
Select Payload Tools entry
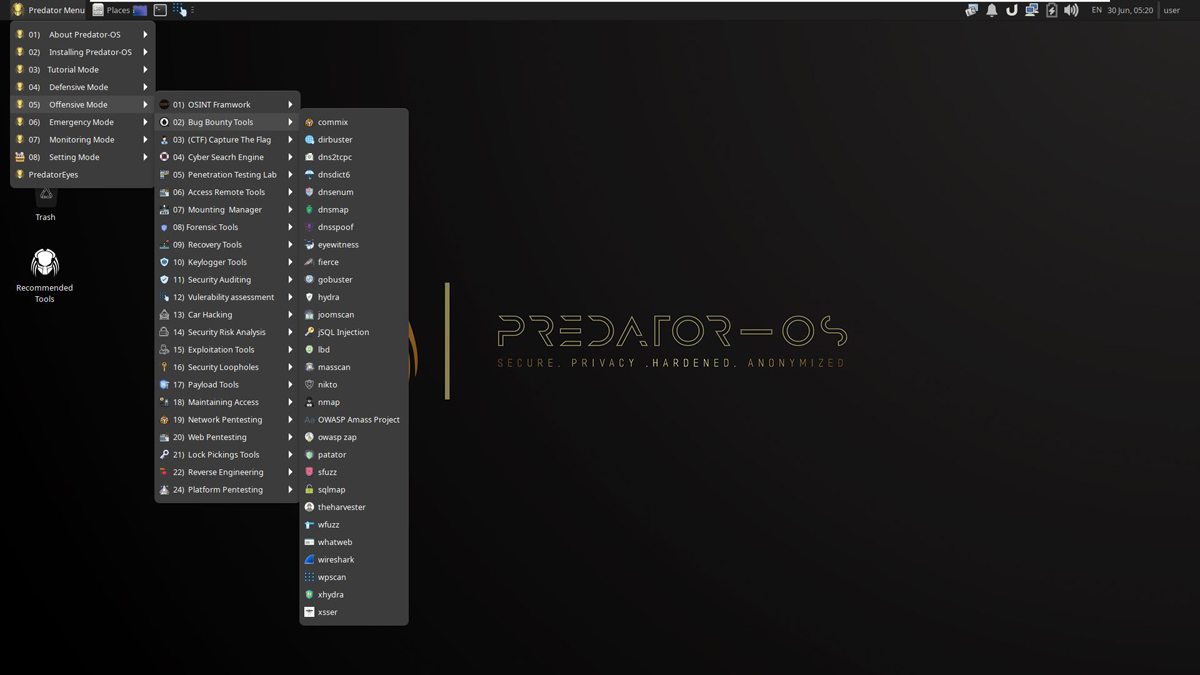228,385
